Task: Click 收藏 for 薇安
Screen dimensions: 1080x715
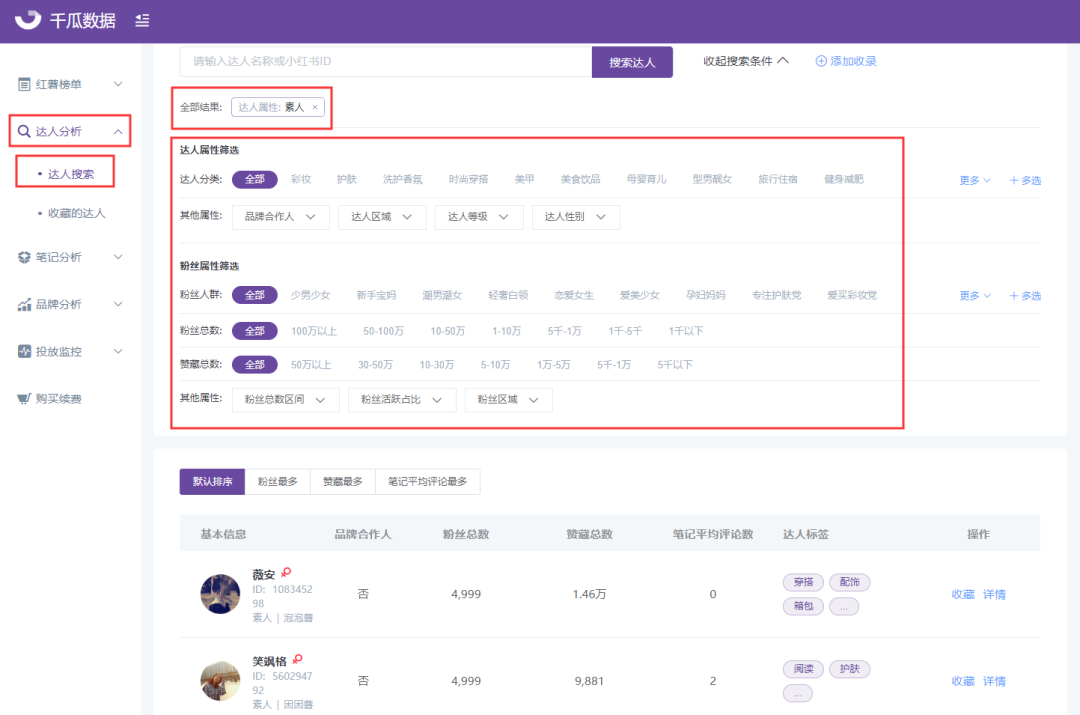Action: (963, 594)
